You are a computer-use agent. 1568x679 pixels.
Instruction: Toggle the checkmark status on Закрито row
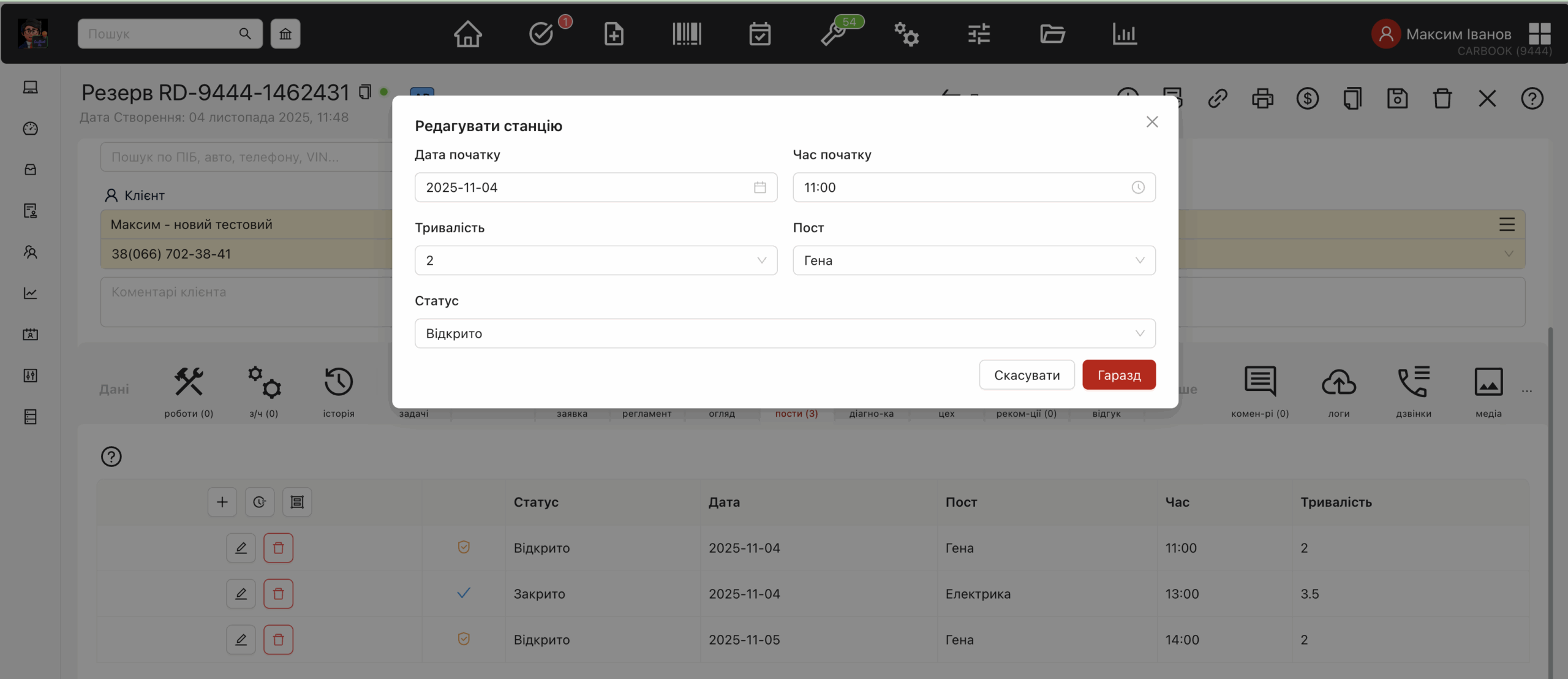(x=464, y=593)
